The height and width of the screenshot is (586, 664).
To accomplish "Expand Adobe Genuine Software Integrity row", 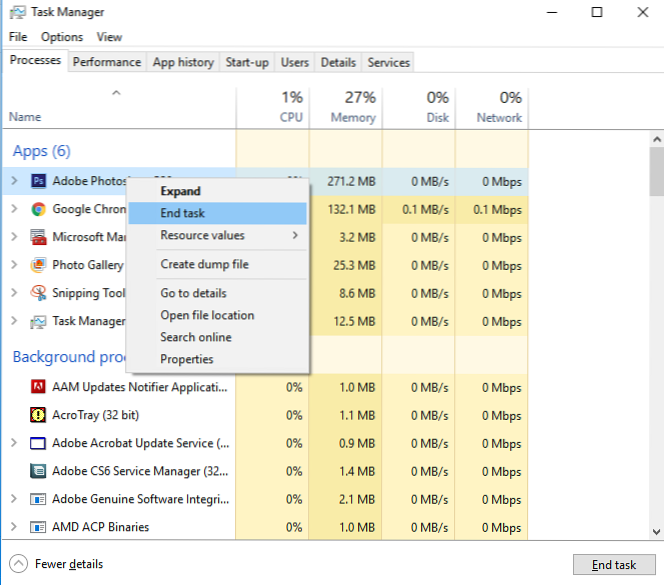I will pos(14,499).
